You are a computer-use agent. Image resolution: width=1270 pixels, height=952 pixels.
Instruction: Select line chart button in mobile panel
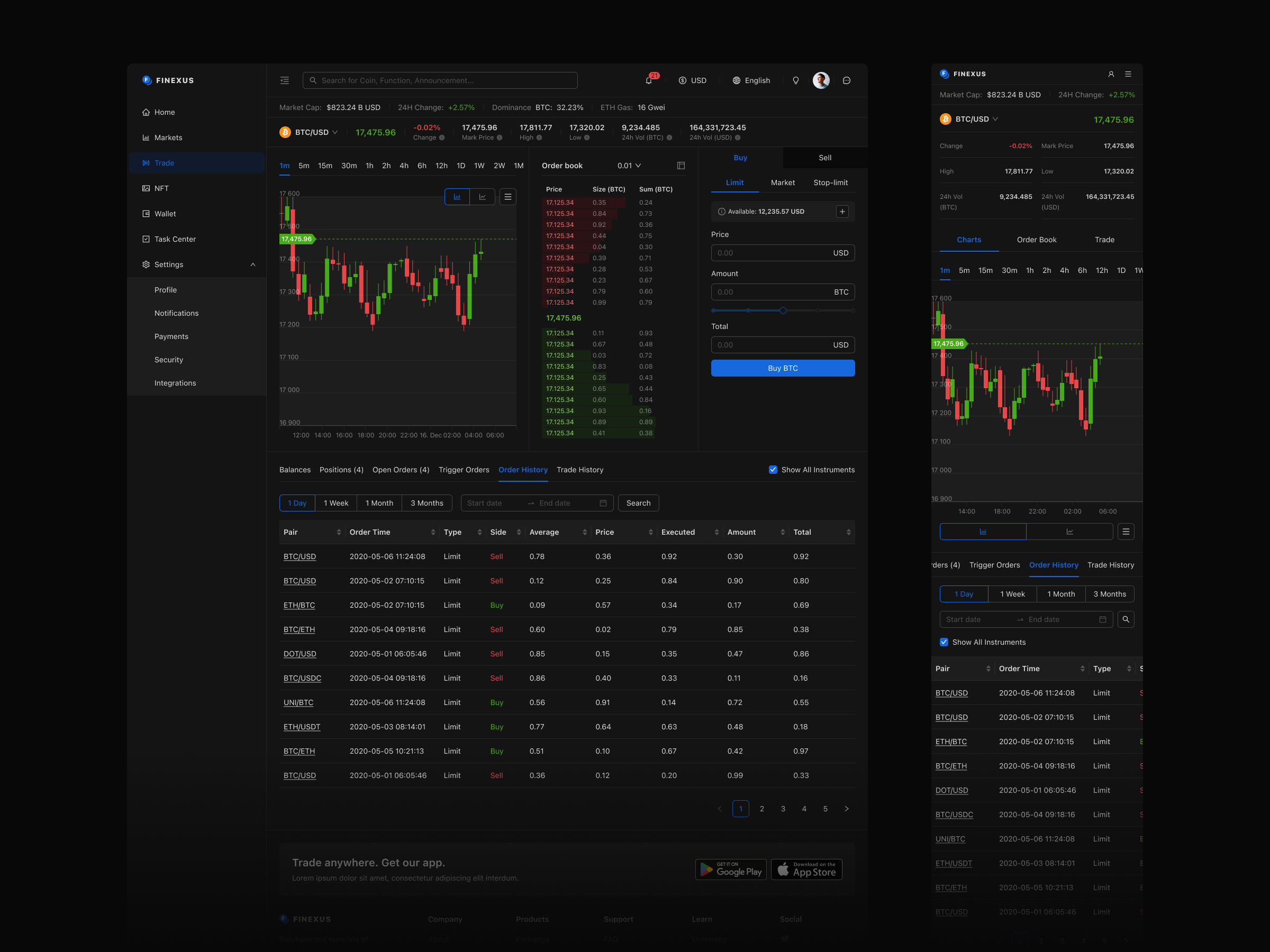click(1069, 532)
